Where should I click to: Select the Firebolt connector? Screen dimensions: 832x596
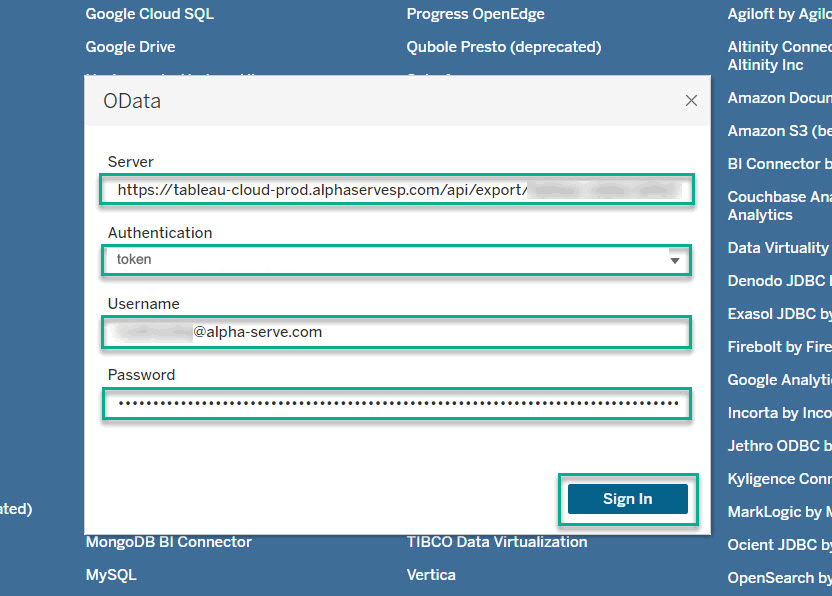point(779,346)
